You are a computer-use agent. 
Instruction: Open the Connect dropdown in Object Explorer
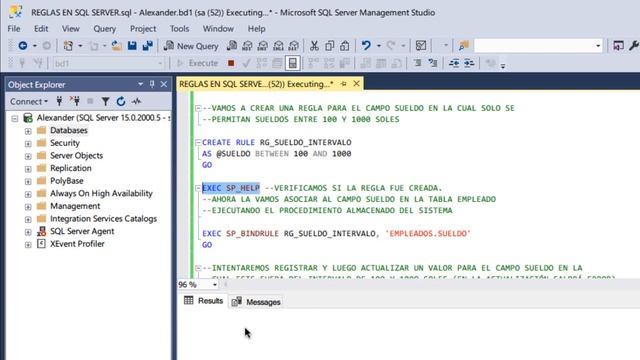[x=29, y=101]
